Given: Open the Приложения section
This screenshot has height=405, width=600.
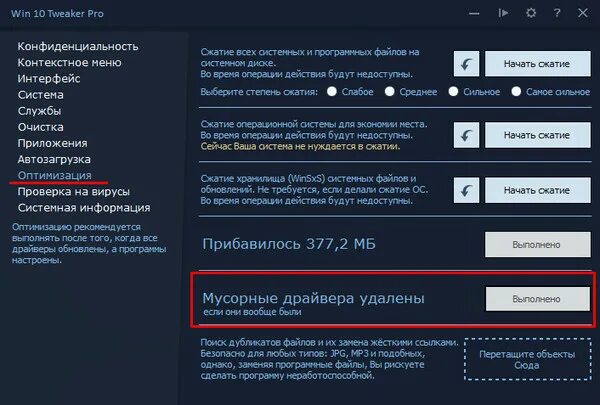Looking at the screenshot, I should (52, 143).
